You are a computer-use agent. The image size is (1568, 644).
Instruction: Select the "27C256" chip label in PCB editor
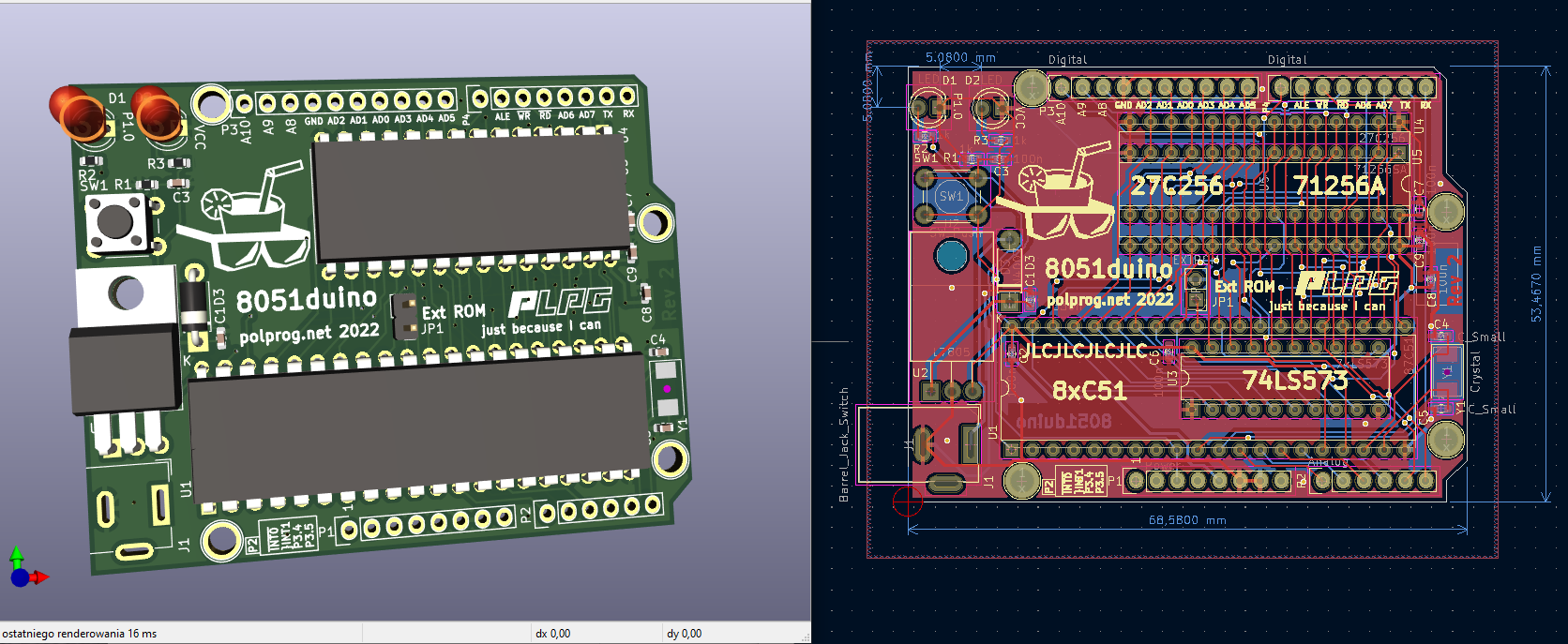point(1177,186)
